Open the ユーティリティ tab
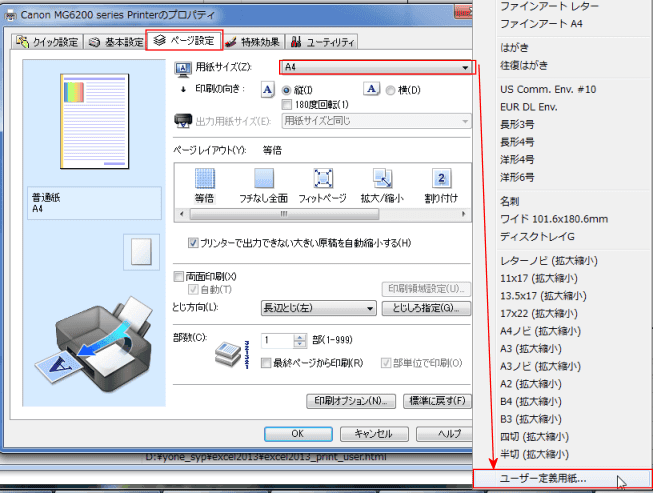 pos(322,42)
